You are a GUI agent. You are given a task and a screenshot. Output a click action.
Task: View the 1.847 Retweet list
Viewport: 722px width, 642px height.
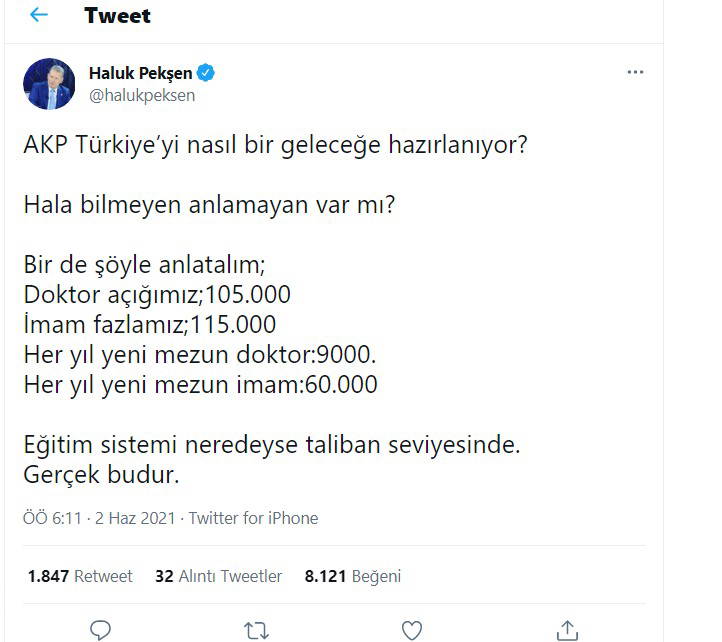point(80,576)
